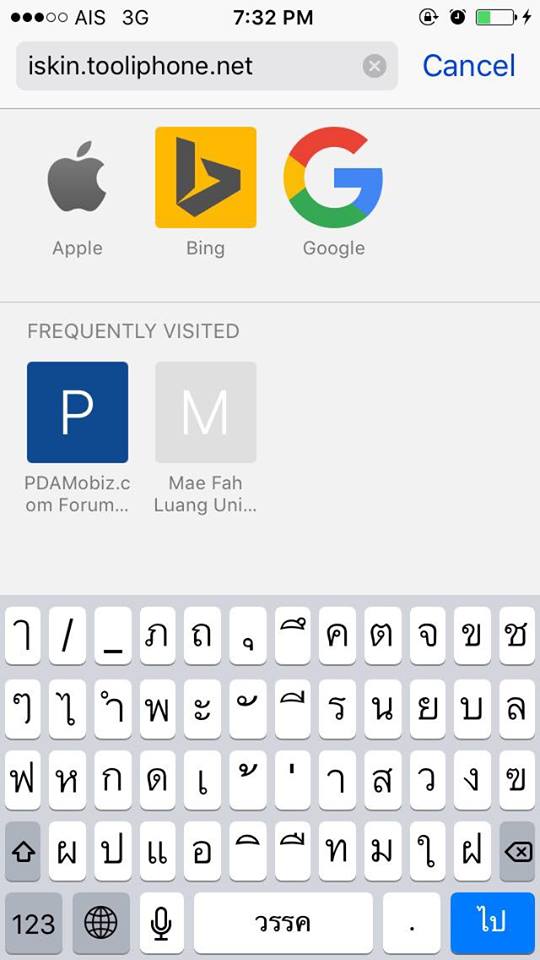This screenshot has width=540, height=960.
Task: Tap the backspace delete key
Action: coord(517,852)
